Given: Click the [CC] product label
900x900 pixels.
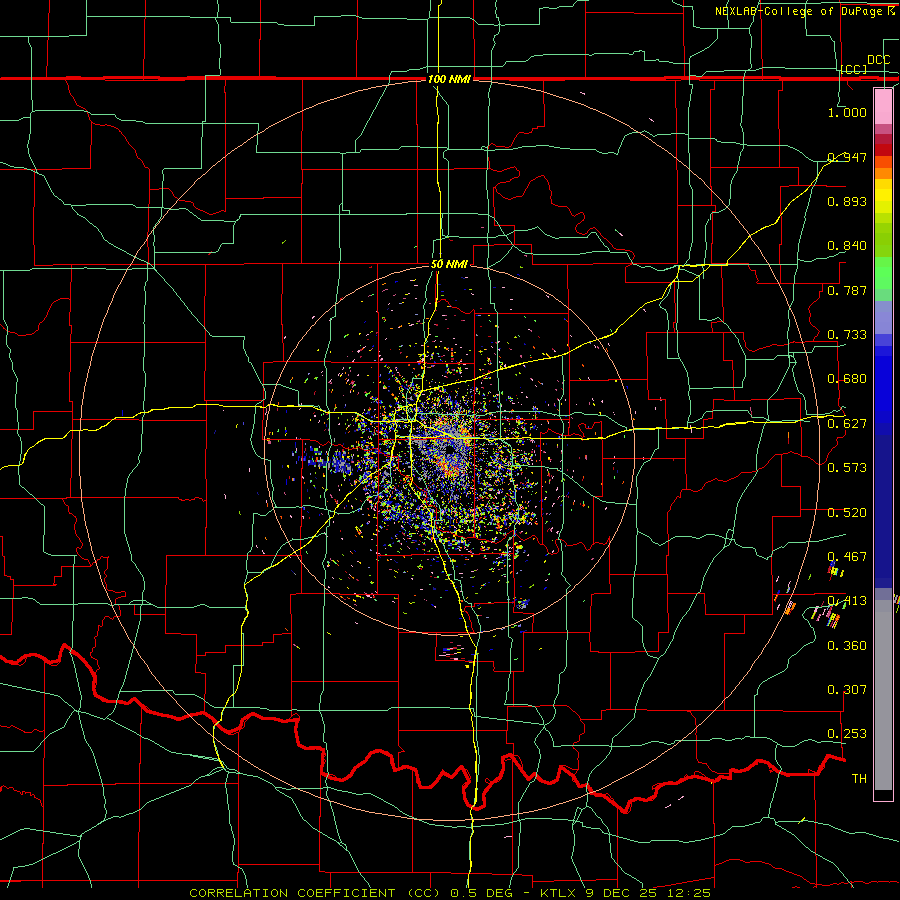Looking at the screenshot, I should tap(854, 69).
